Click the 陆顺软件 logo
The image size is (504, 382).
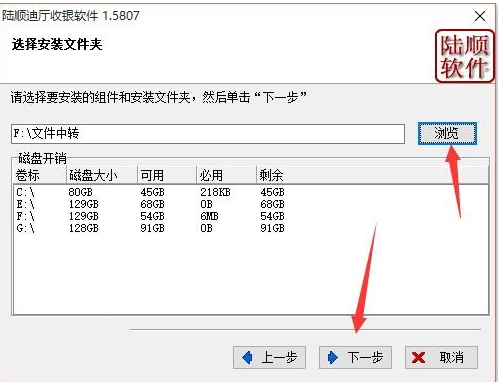(465, 56)
